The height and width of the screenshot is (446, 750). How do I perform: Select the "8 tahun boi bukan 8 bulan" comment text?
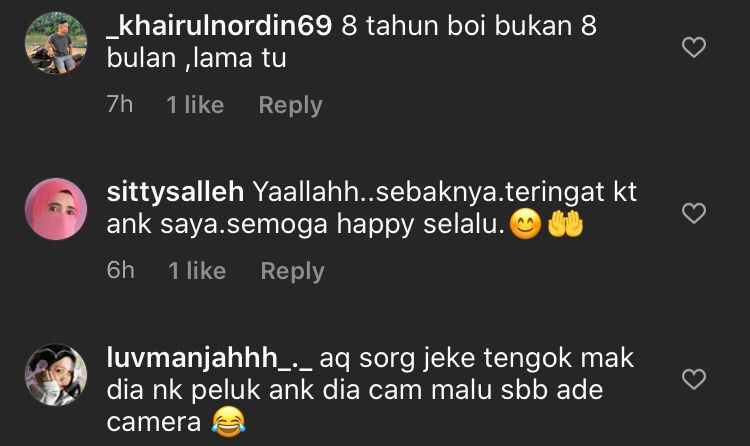point(352,42)
